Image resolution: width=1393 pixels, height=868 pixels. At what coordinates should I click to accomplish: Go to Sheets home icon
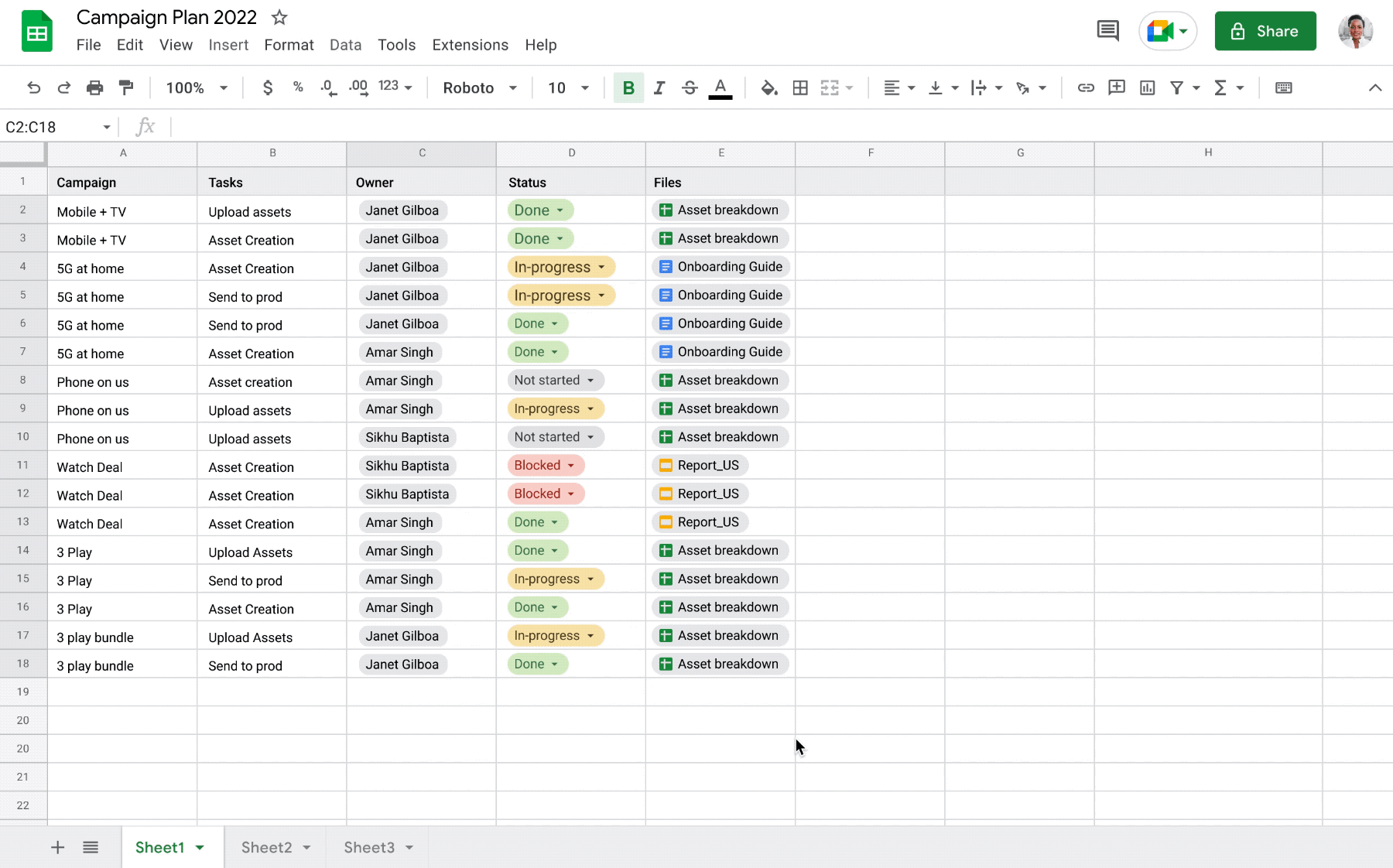37,32
